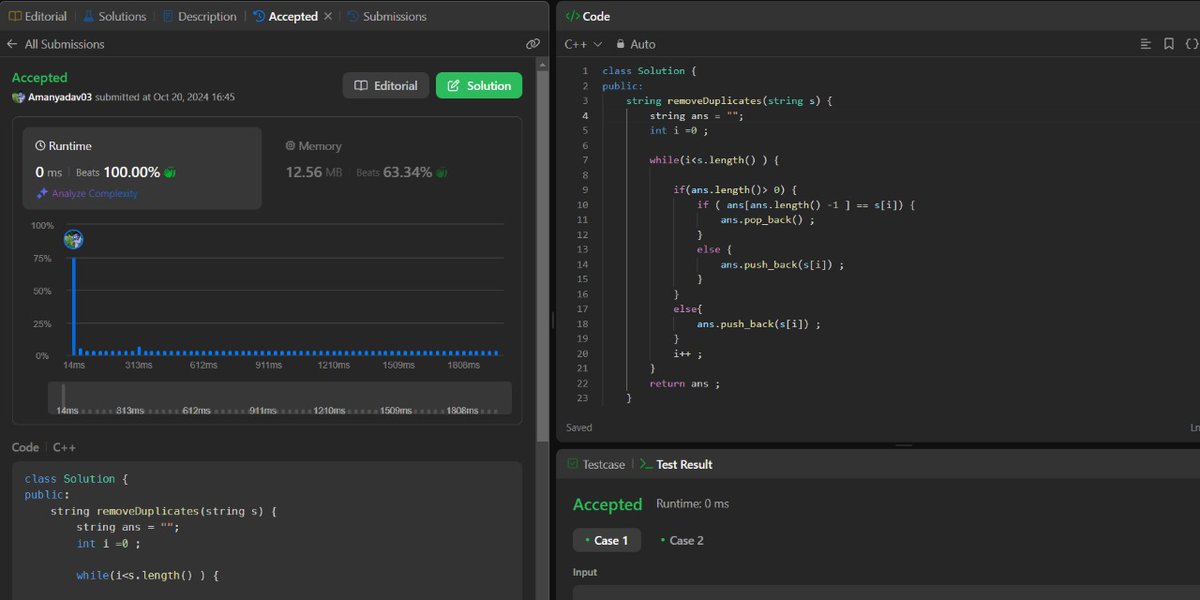Click the runtime range slider handle at 14ms
Screen dimensions: 1200x600
[63, 398]
